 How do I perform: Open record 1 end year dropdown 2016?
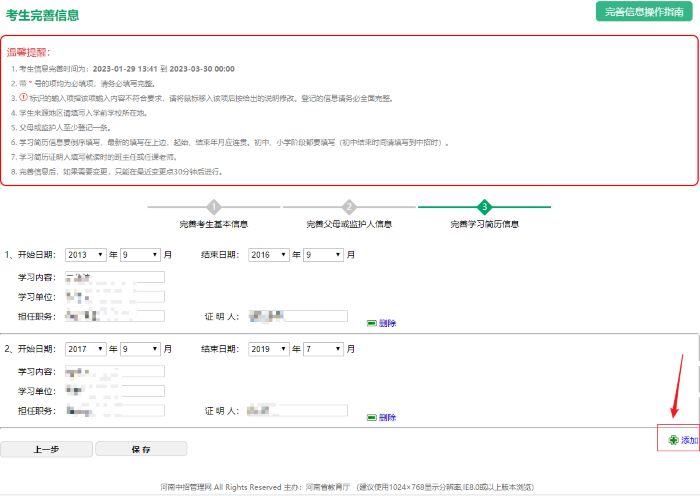tap(269, 254)
